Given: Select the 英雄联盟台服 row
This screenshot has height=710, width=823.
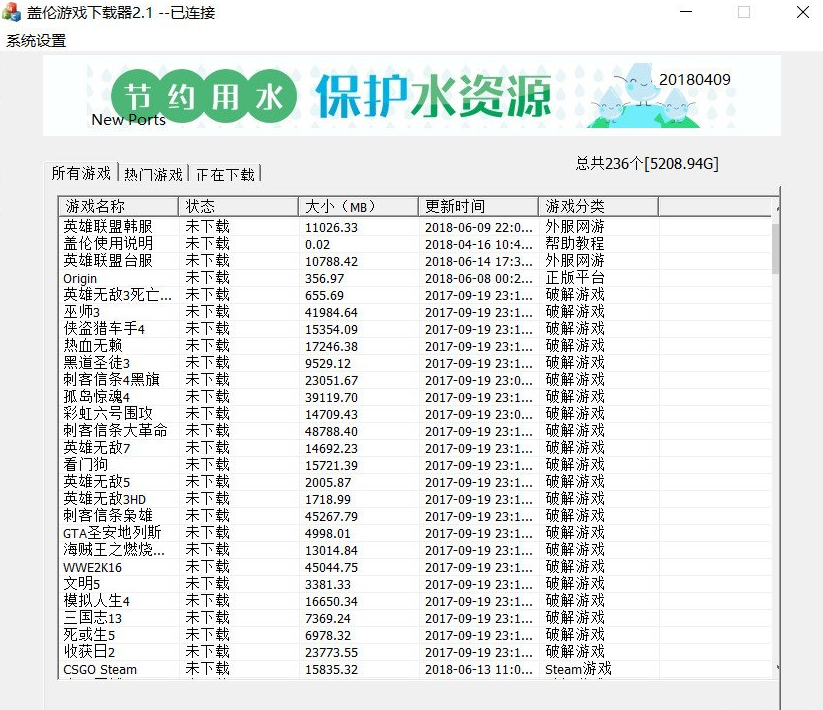Looking at the screenshot, I should pos(415,261).
